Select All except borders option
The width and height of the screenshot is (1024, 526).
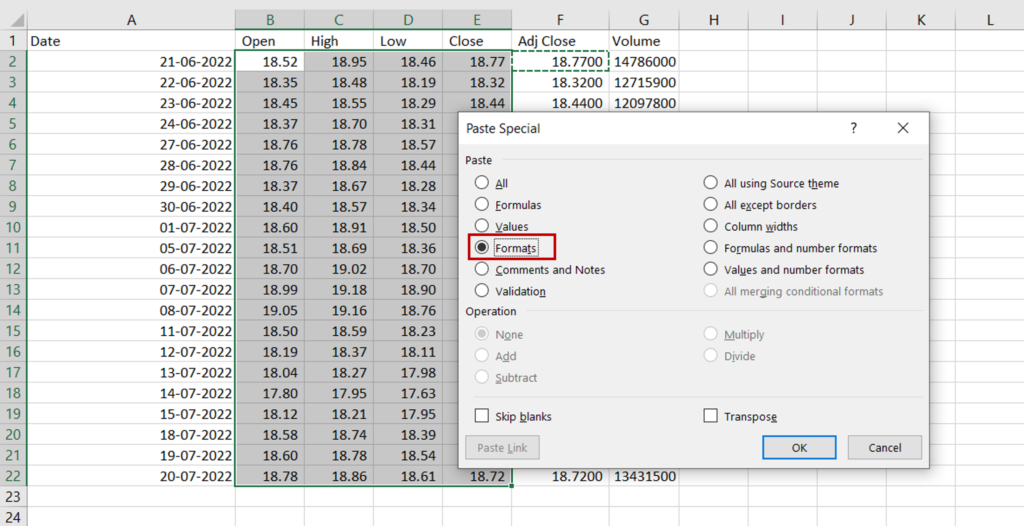[x=711, y=205]
